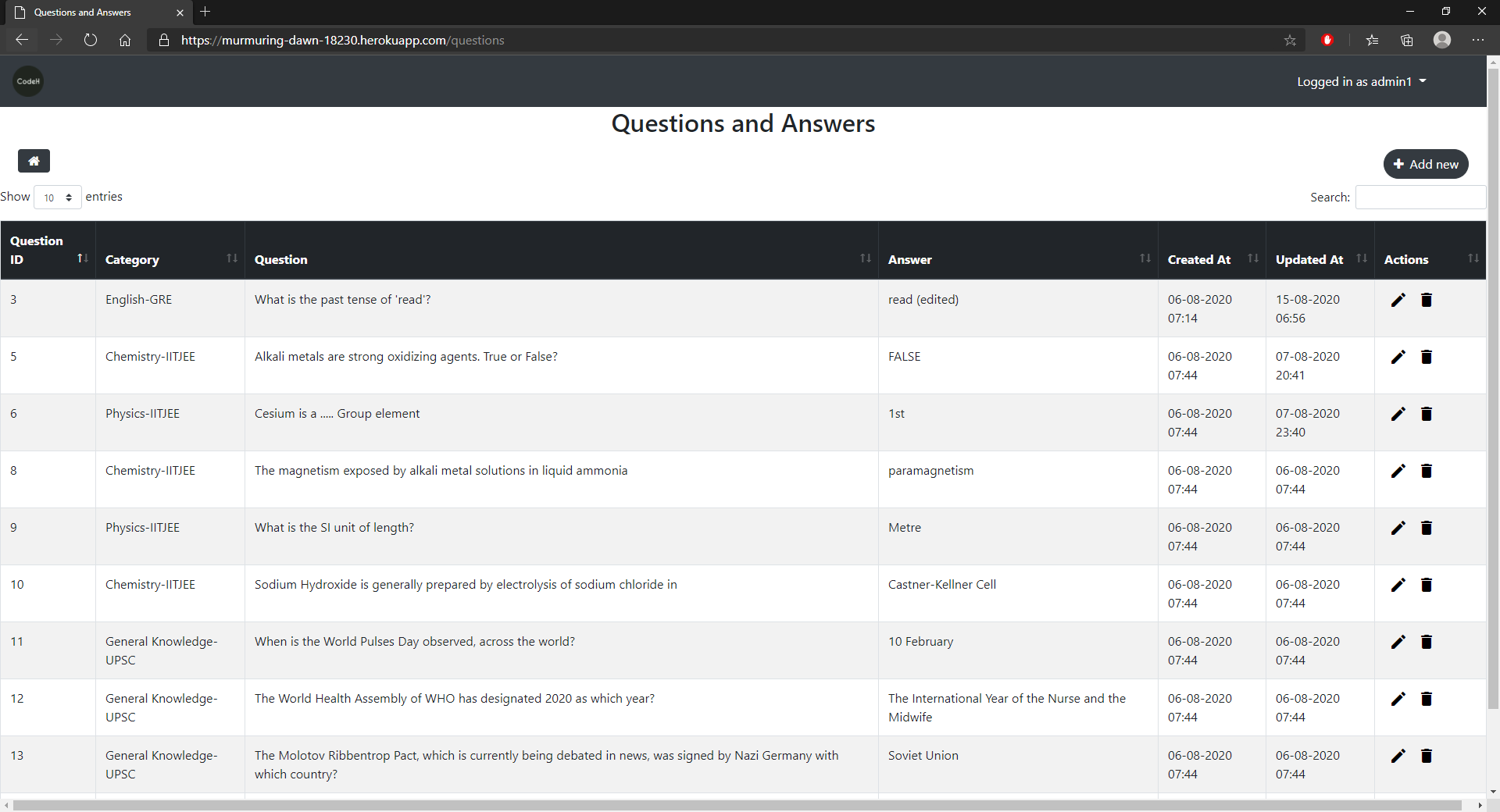Edit the World Health Assembly question
The image size is (1500, 812).
pos(1398,699)
